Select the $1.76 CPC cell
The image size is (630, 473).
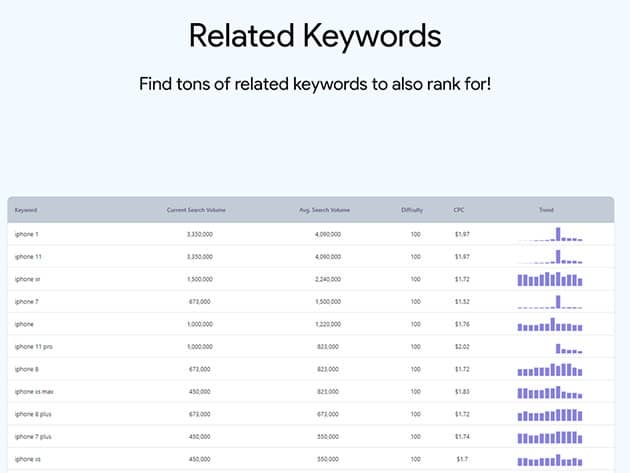pos(462,324)
